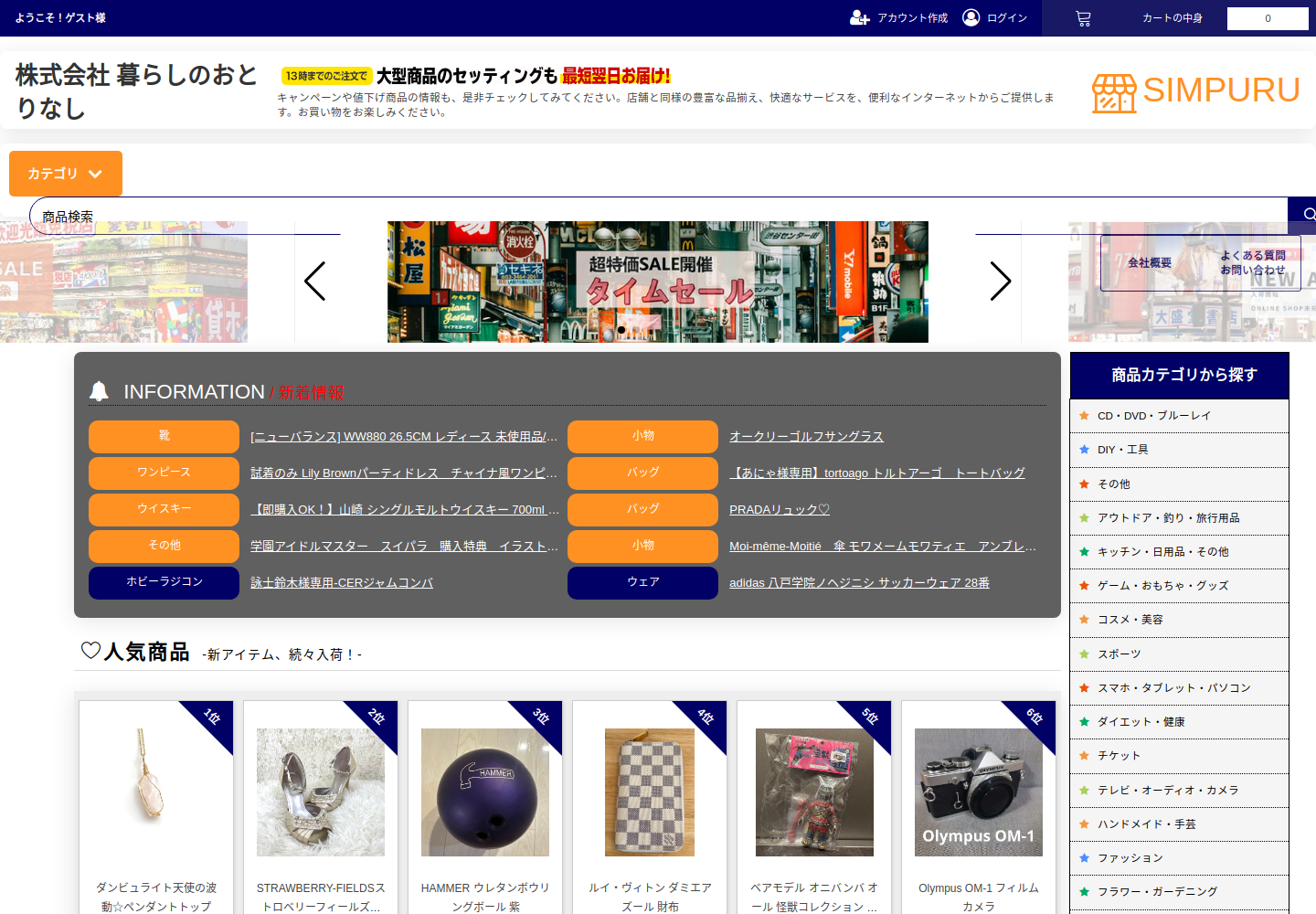
Task: Open PRADAリュック♡ news link
Action: point(780,510)
